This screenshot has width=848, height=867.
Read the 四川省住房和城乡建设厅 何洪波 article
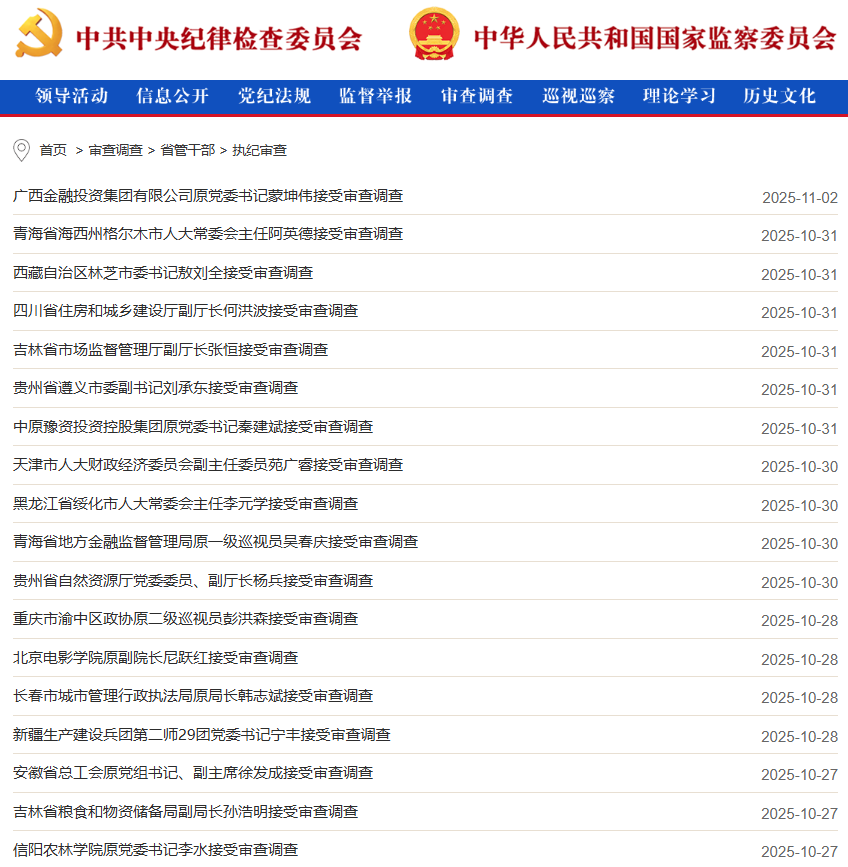tap(185, 311)
